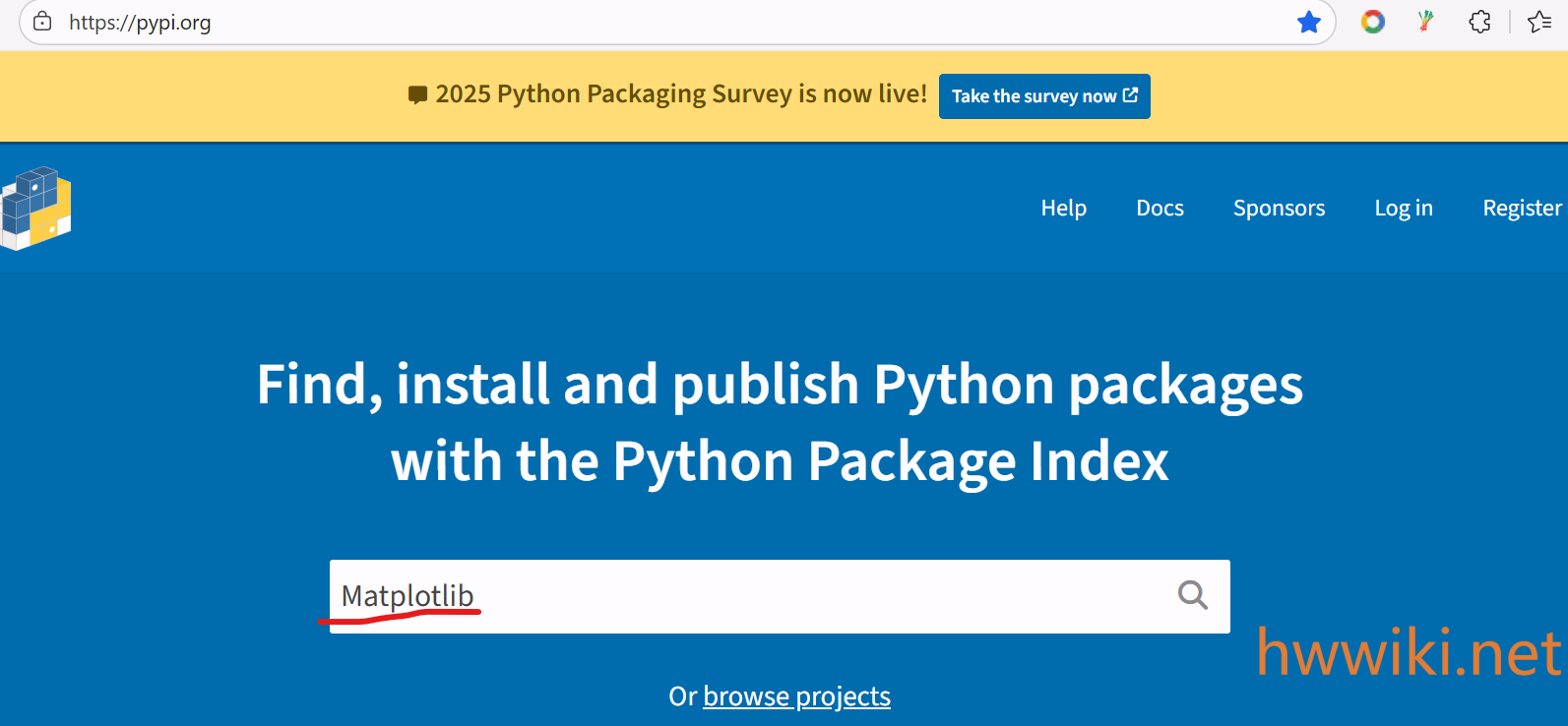The image size is (1568, 726).
Task: Open the Sponsors page
Action: (1279, 208)
